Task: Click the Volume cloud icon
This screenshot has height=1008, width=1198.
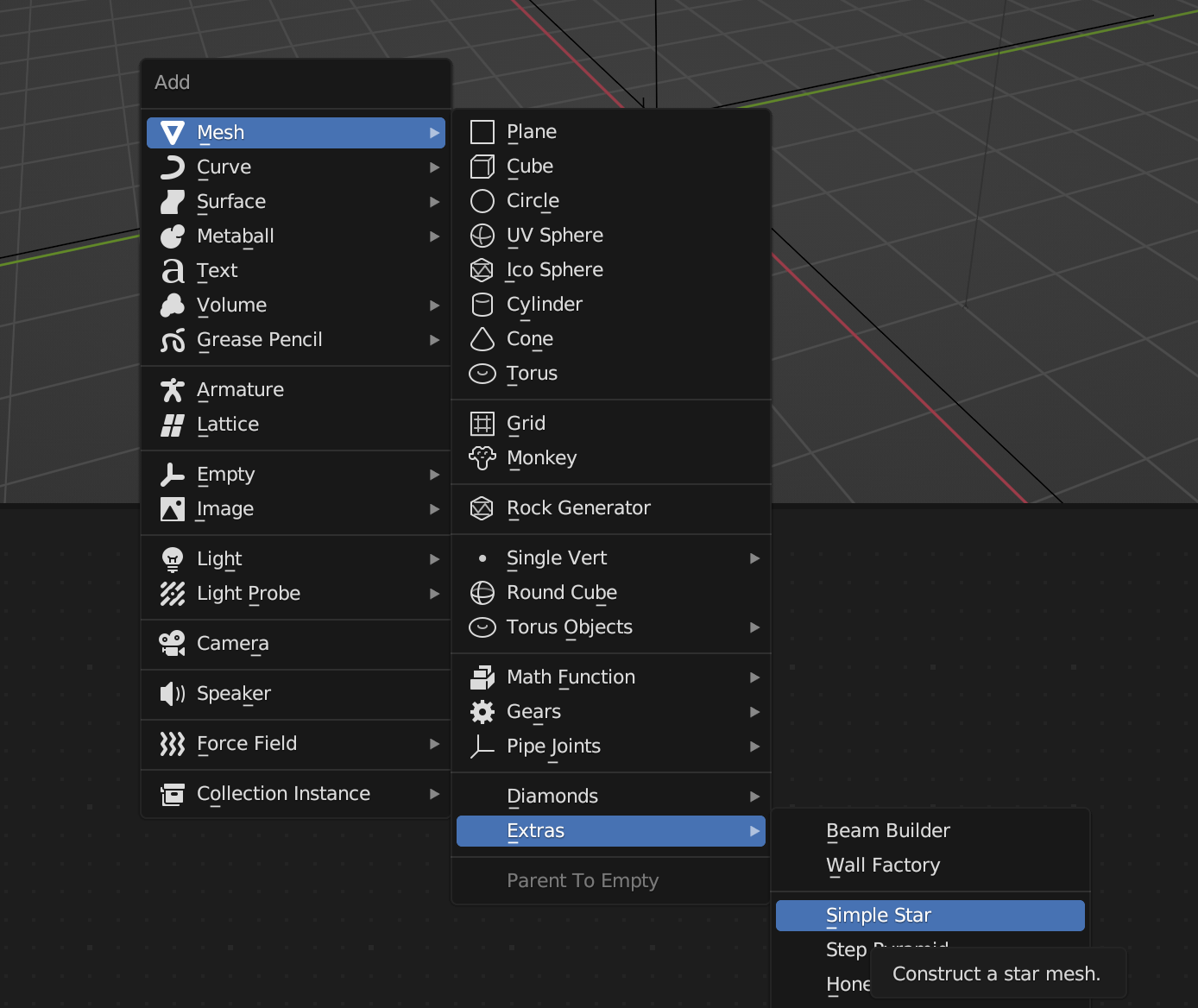Action: [173, 306]
